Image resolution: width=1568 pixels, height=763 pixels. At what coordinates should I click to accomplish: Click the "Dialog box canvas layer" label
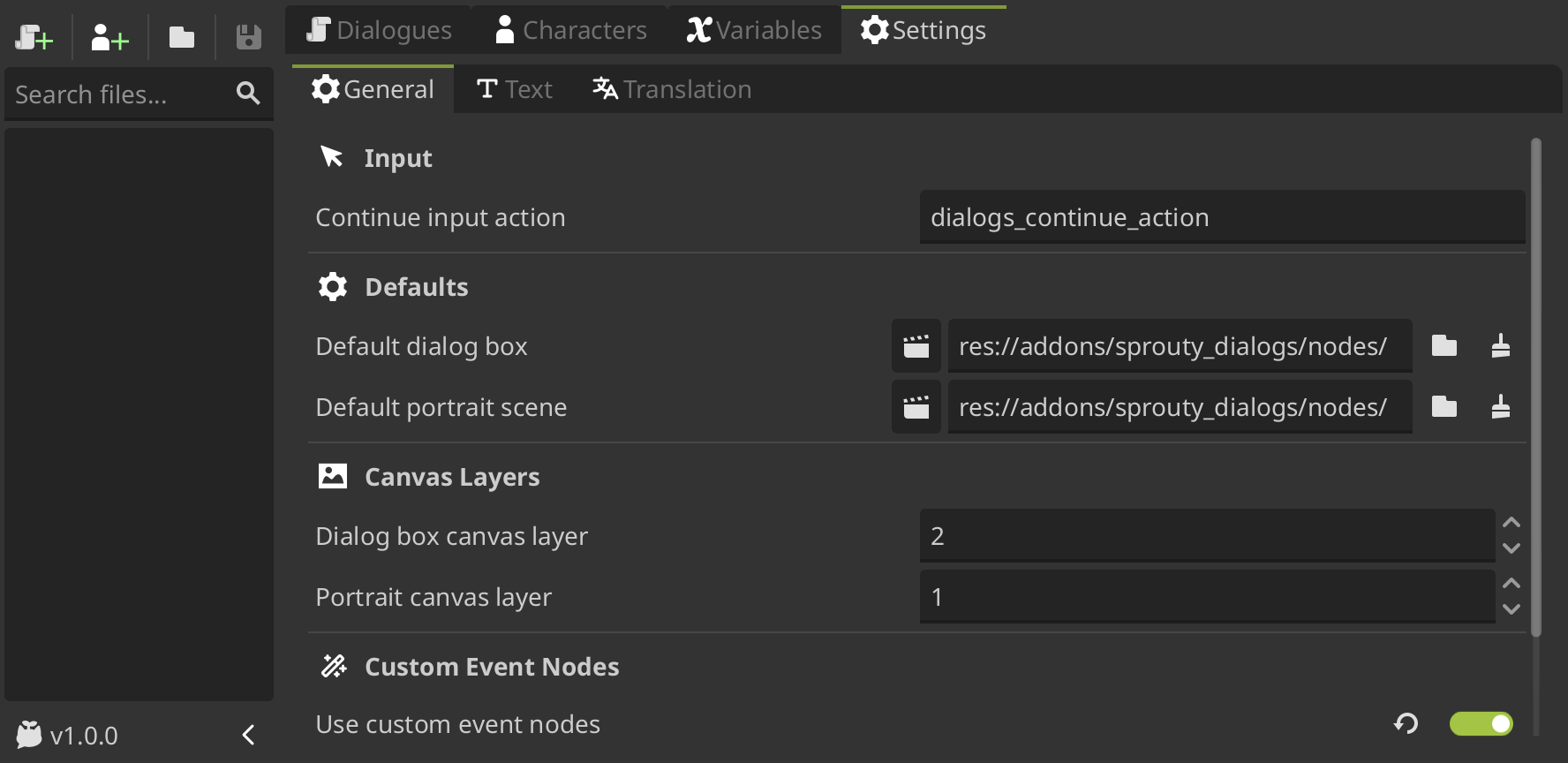(452, 536)
